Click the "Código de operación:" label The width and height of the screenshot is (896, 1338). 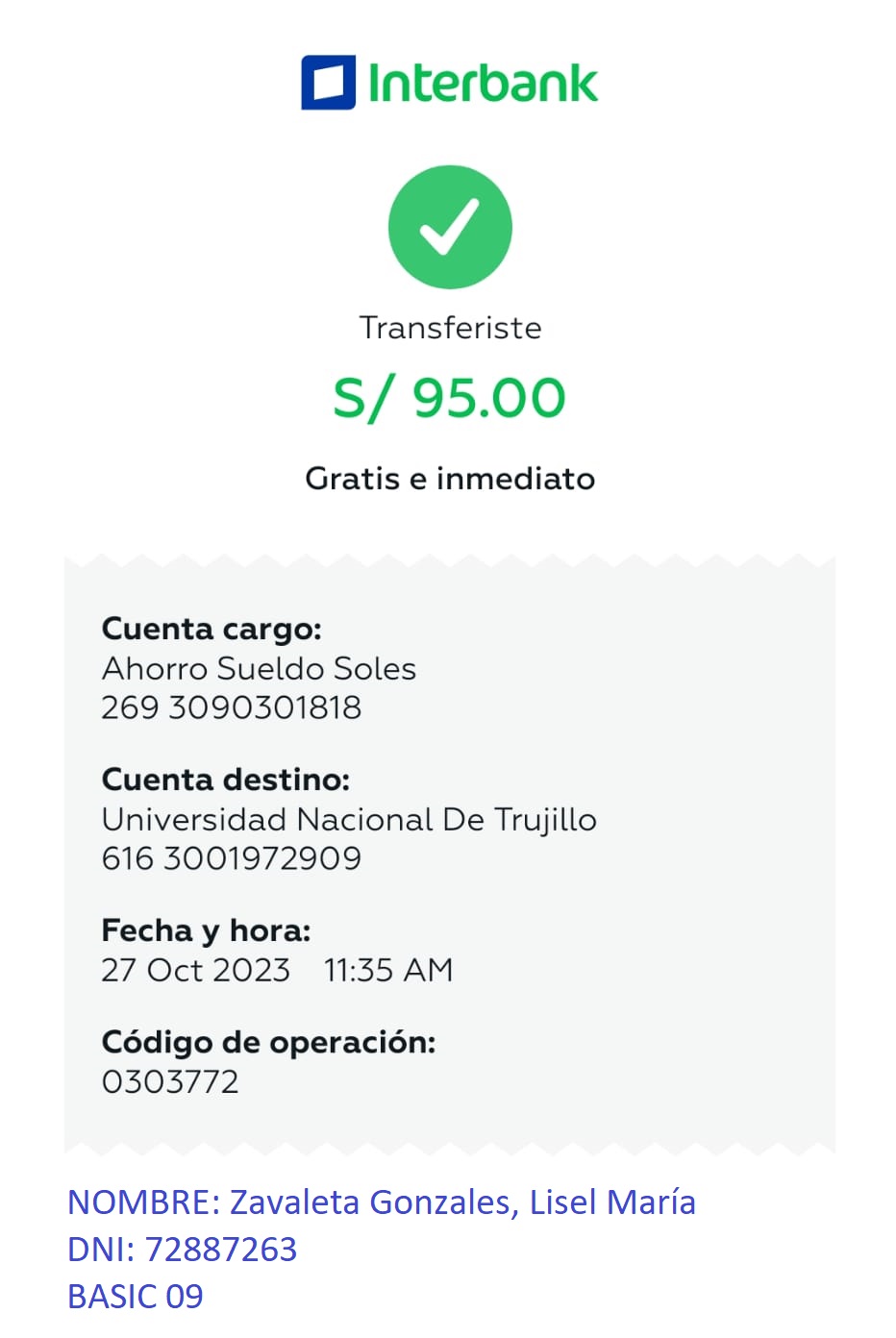coord(268,1043)
